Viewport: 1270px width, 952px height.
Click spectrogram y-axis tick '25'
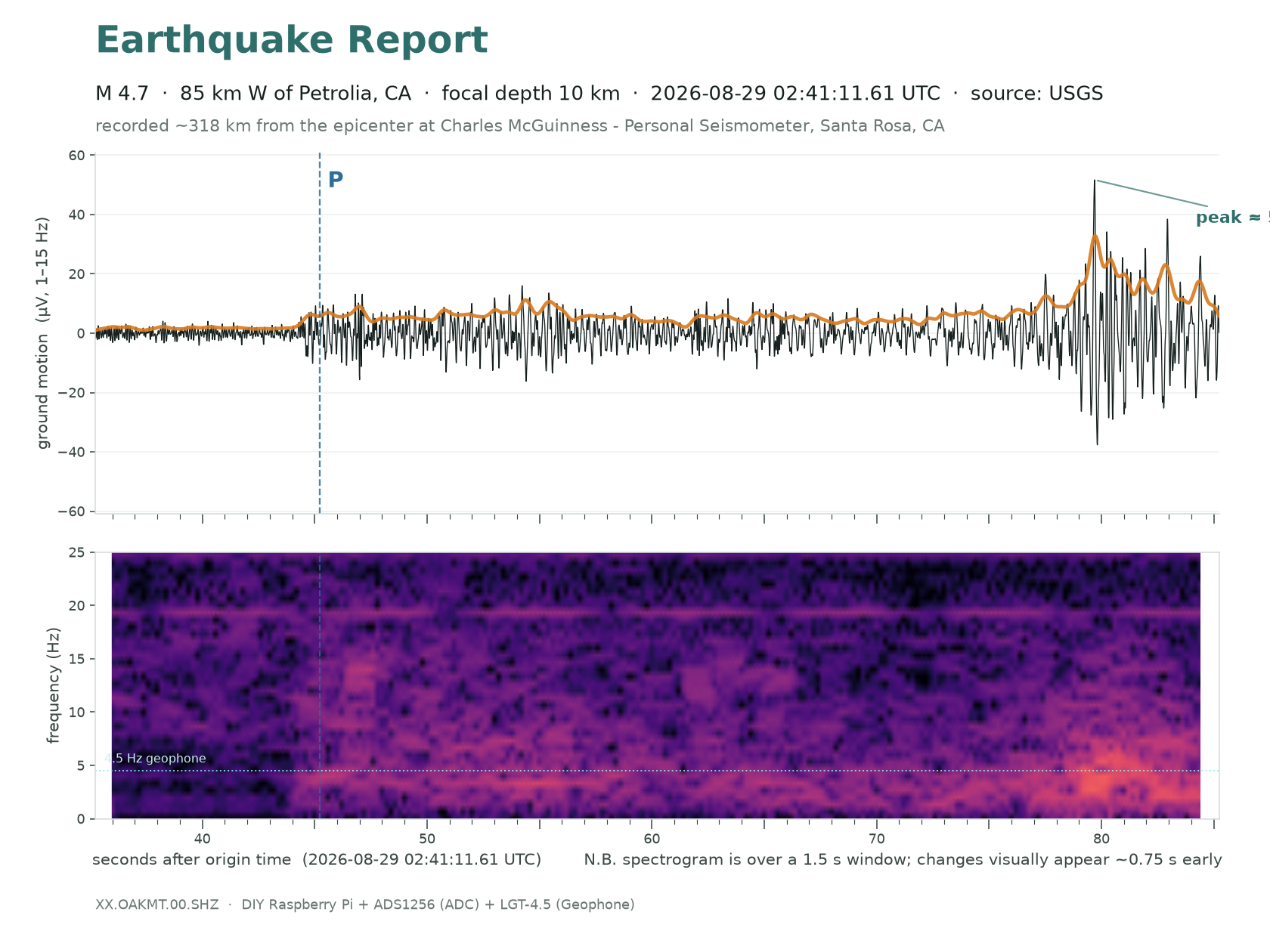[x=76, y=552]
